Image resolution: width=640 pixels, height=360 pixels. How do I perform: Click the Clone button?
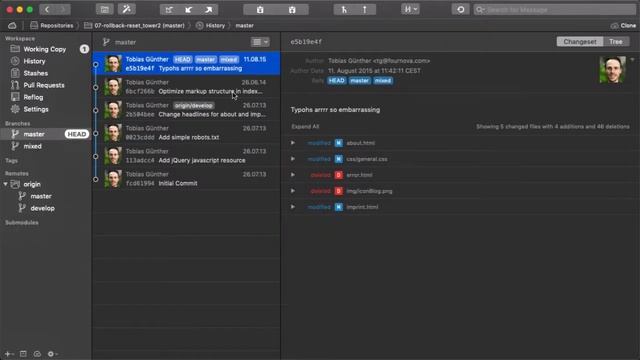pyautogui.click(x=623, y=25)
